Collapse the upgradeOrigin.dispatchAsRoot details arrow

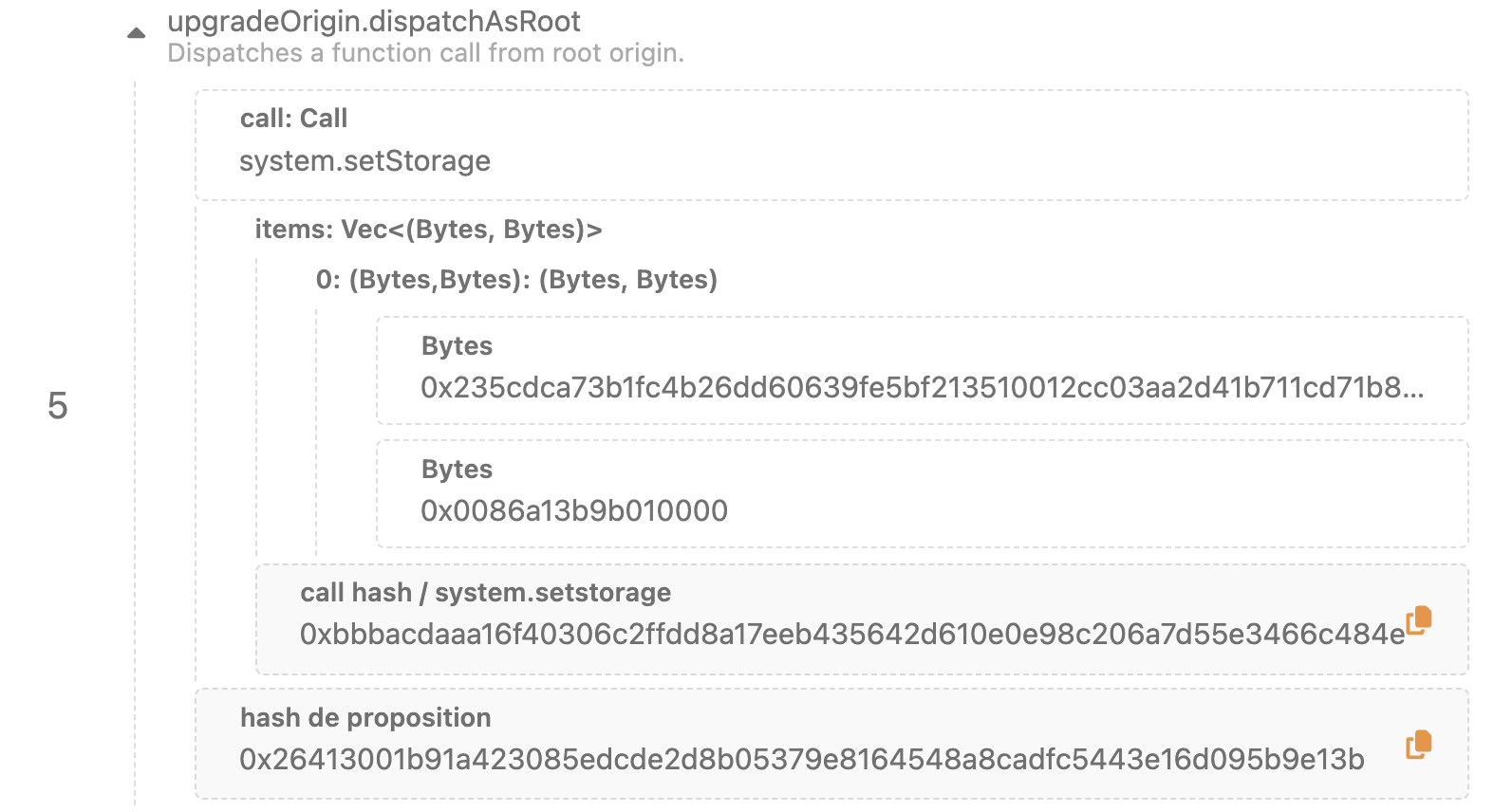tap(137, 33)
